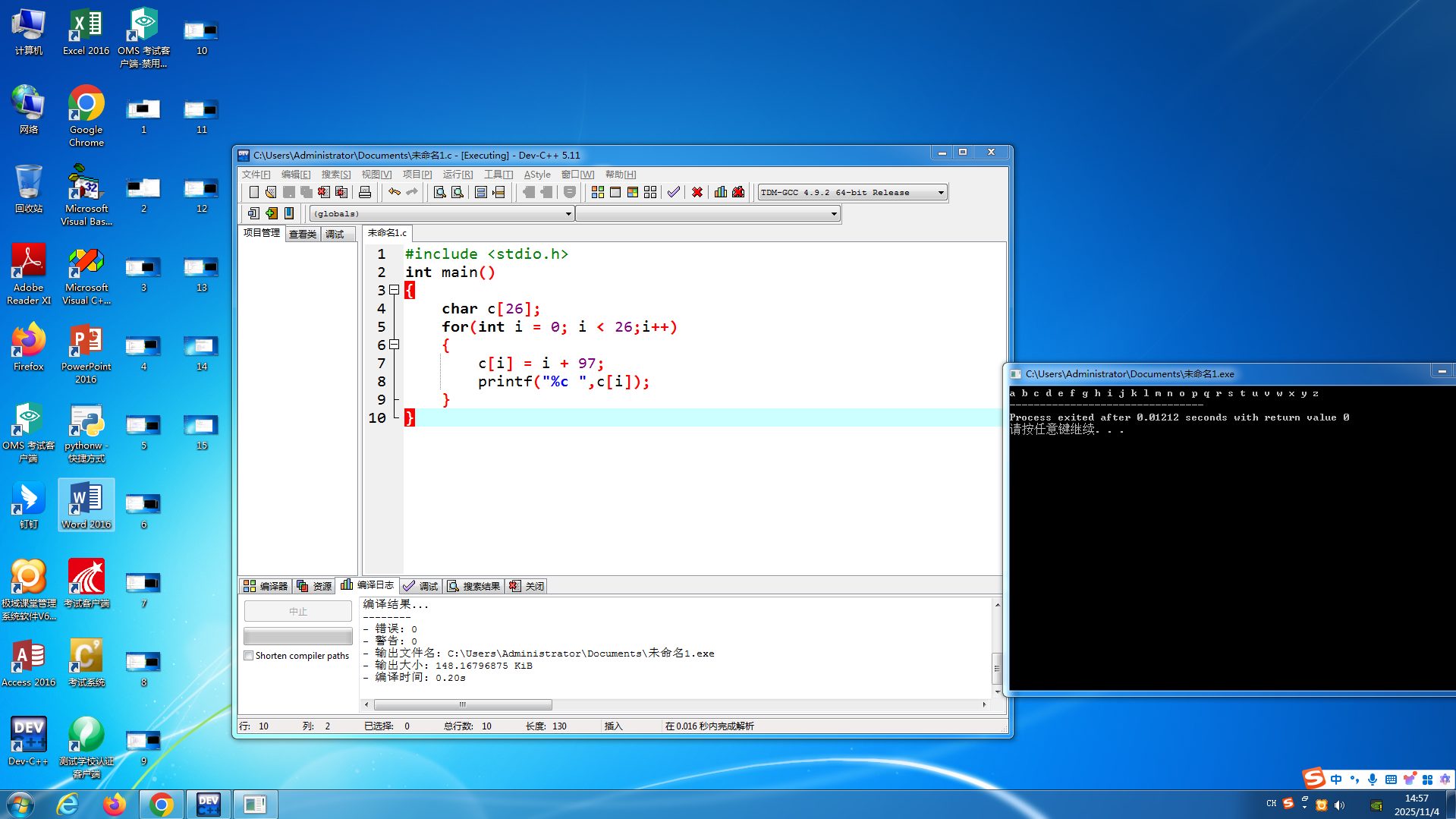
Task: Click the blue bookmark icon in second toolbar row
Action: point(289,213)
